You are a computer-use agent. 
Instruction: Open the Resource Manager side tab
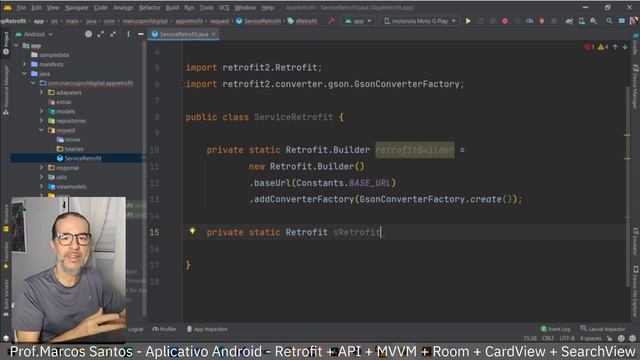[6, 90]
